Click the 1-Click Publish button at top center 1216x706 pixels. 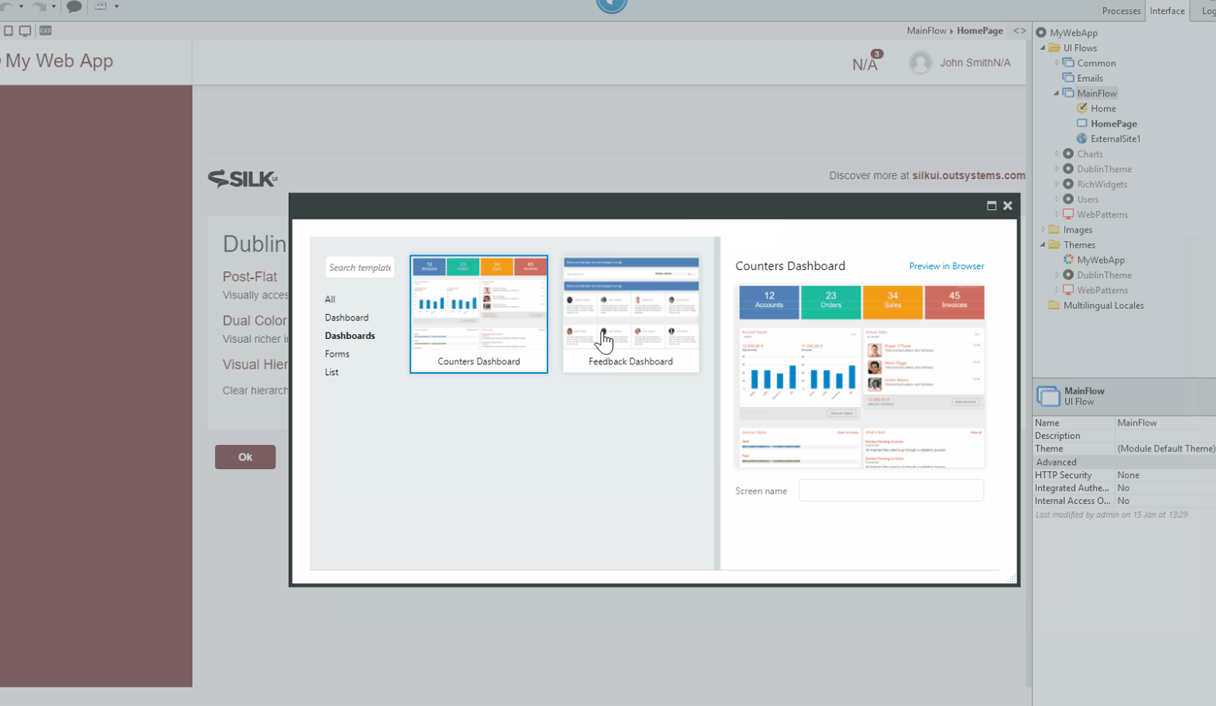click(x=610, y=7)
